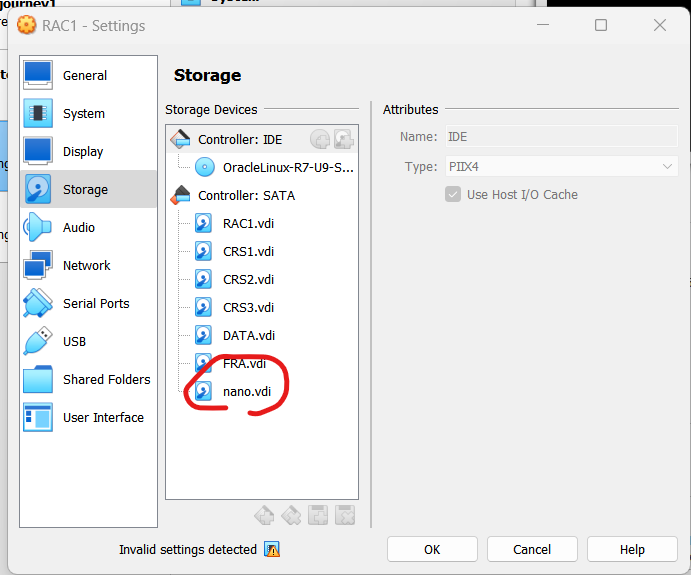This screenshot has height=575, width=691.
Task: Click the 'Invalid settings detected' text
Action: tap(188, 549)
